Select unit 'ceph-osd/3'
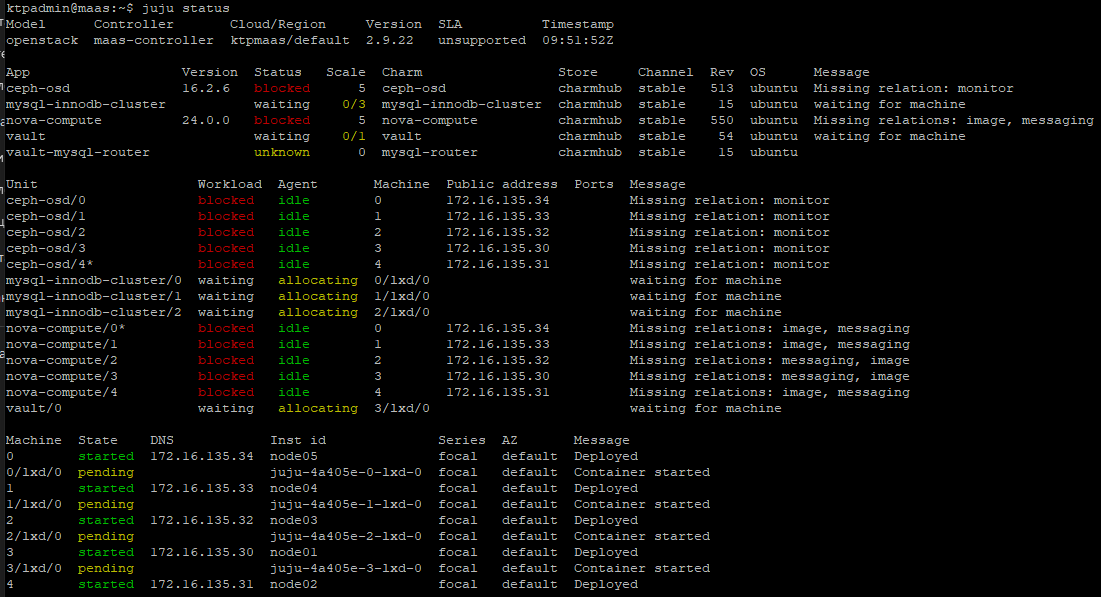The height and width of the screenshot is (597, 1101). click(x=46, y=249)
